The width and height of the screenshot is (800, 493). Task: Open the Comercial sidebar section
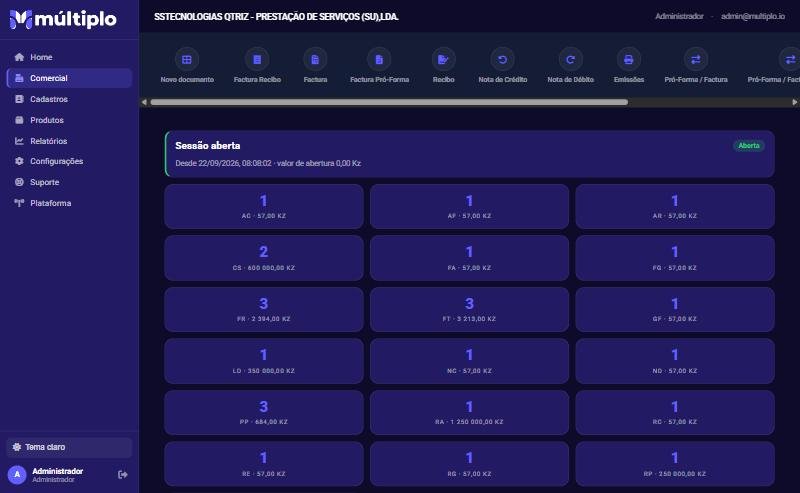(69, 78)
